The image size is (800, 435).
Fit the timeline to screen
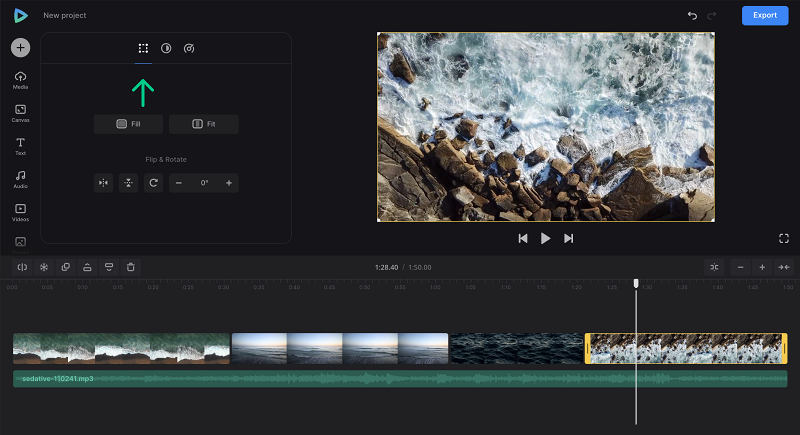(784, 267)
